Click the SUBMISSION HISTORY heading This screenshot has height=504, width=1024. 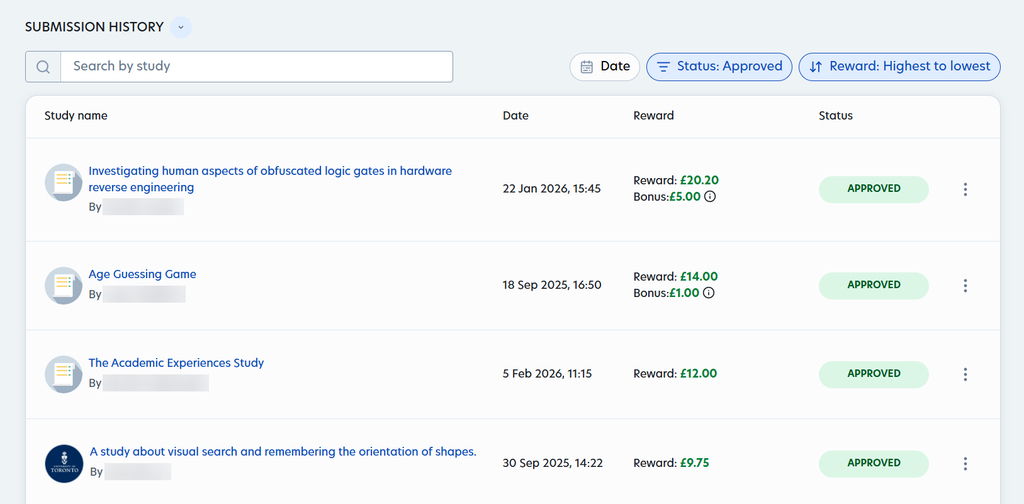94,27
